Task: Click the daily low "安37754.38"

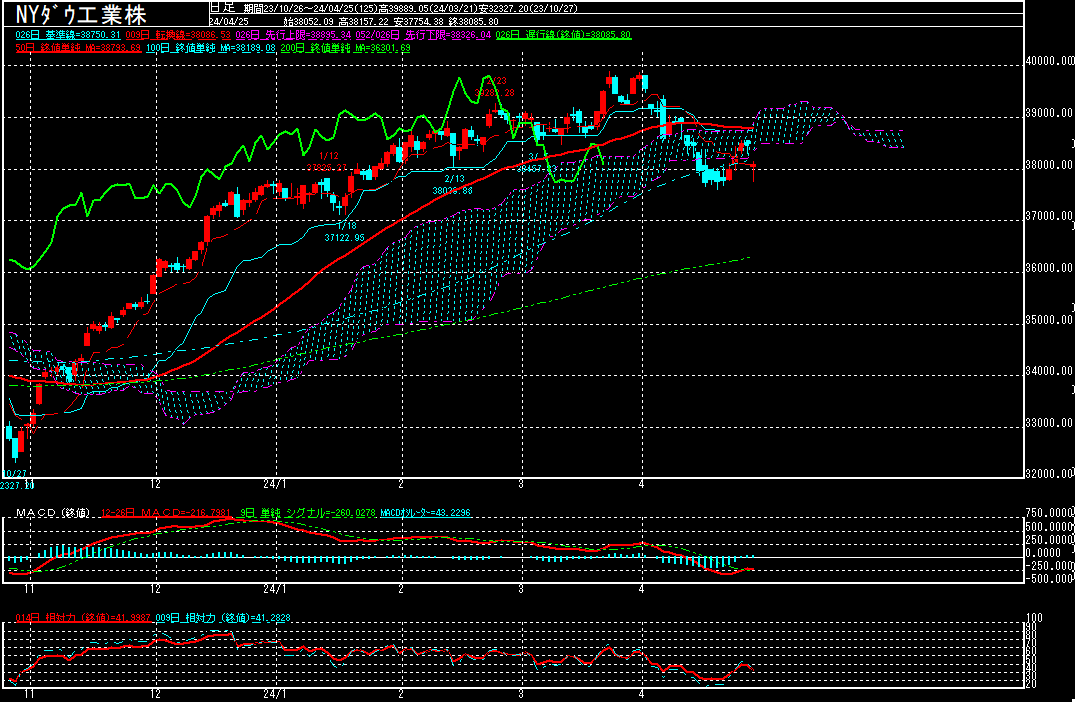Action: 419,21
